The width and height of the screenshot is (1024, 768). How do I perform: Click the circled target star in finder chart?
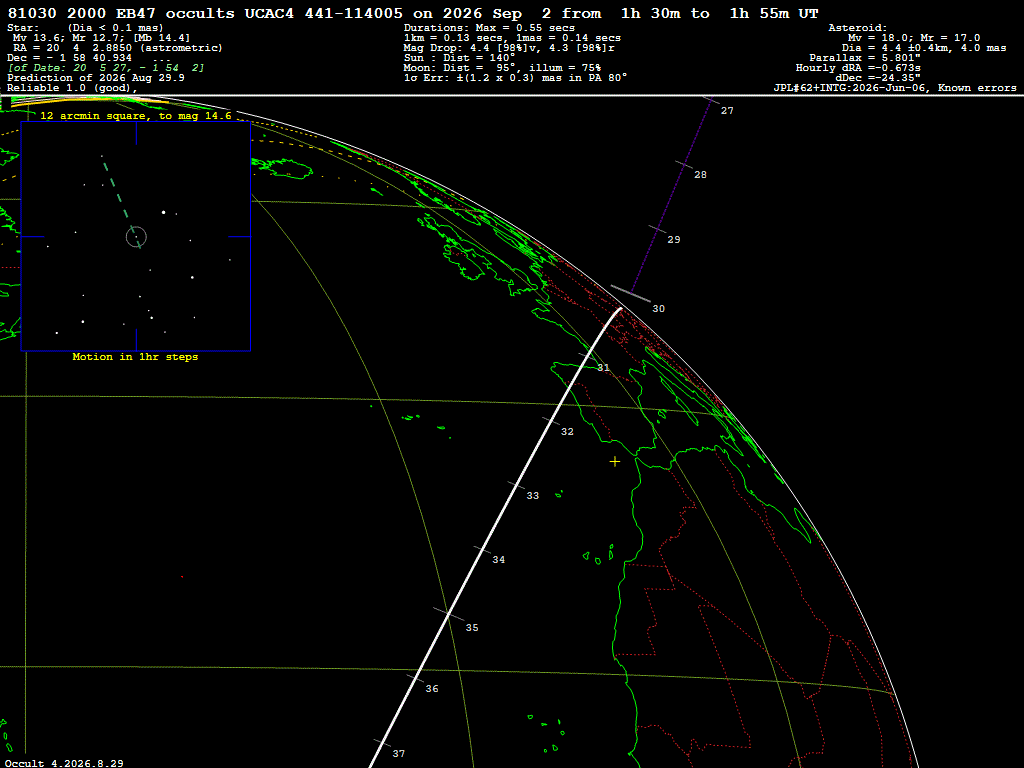point(136,237)
